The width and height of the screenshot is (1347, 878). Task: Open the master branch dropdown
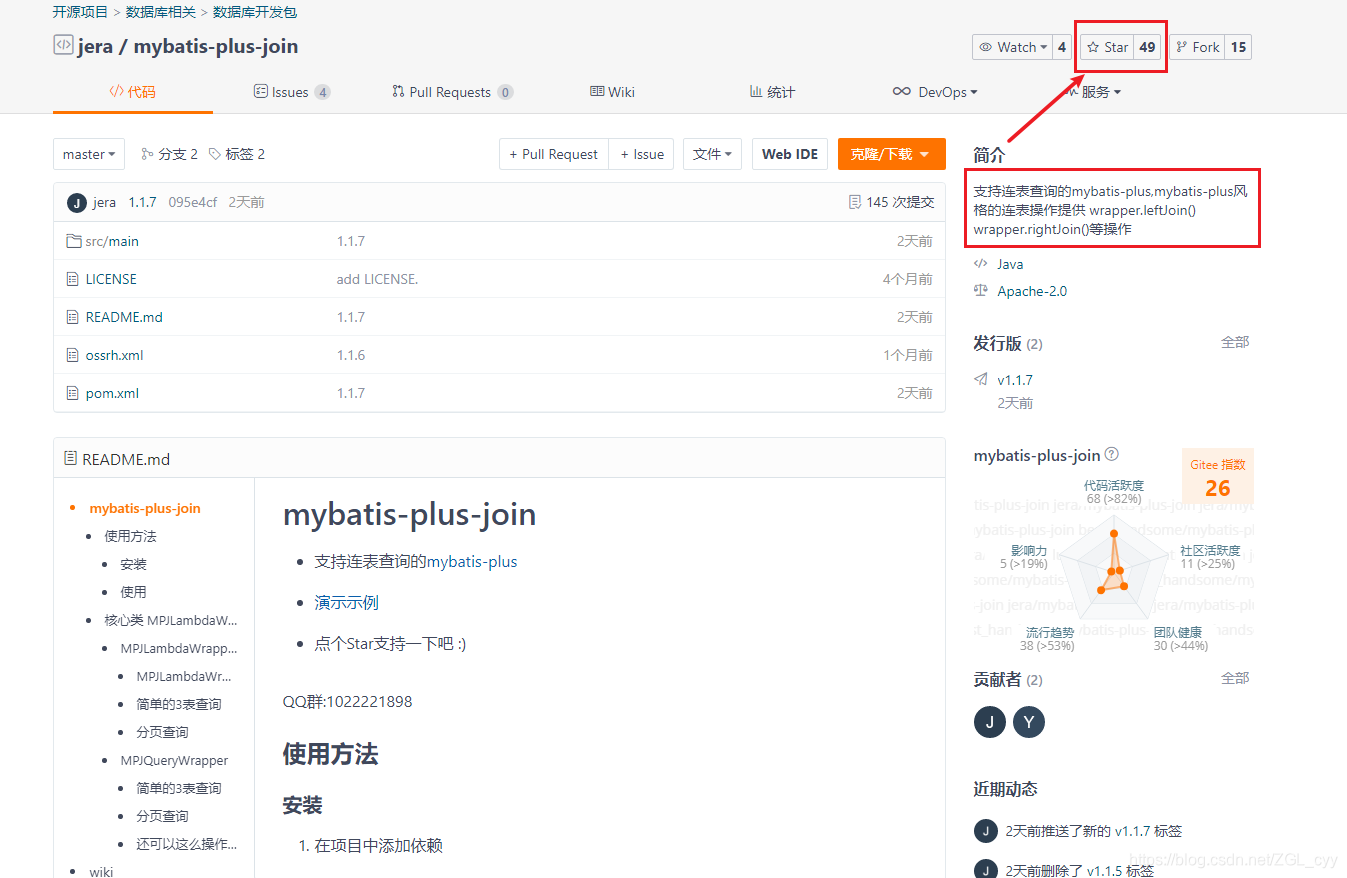pyautogui.click(x=89, y=154)
